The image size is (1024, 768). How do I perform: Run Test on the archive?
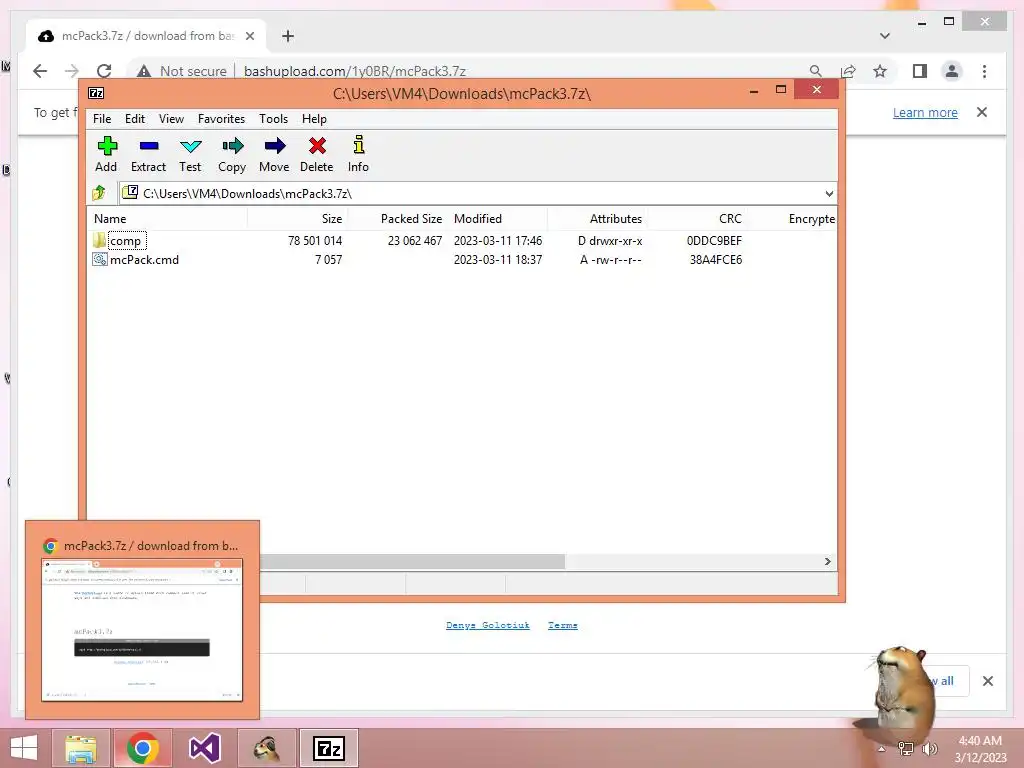point(190,154)
